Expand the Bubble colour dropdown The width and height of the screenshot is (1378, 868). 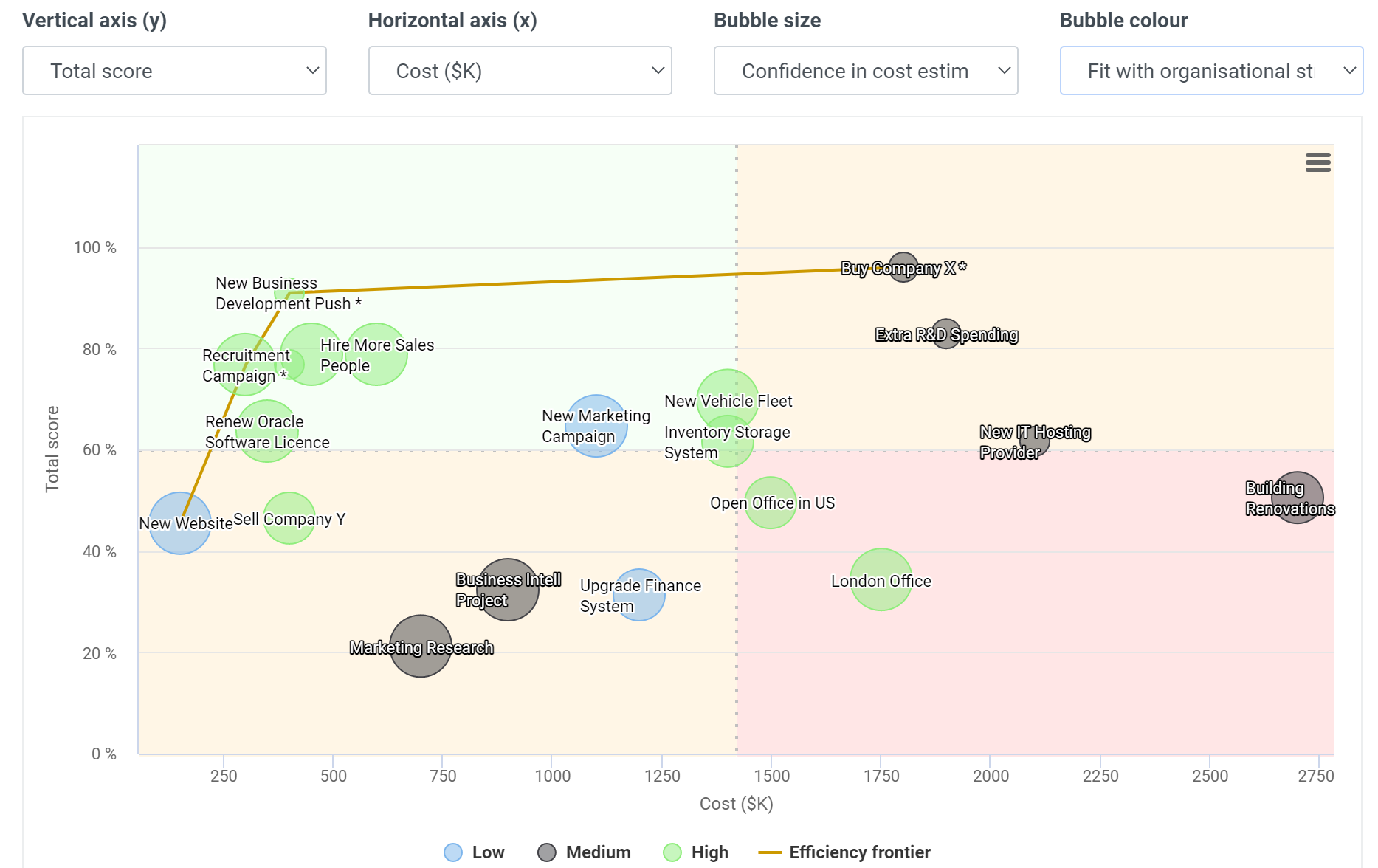pos(1210,71)
